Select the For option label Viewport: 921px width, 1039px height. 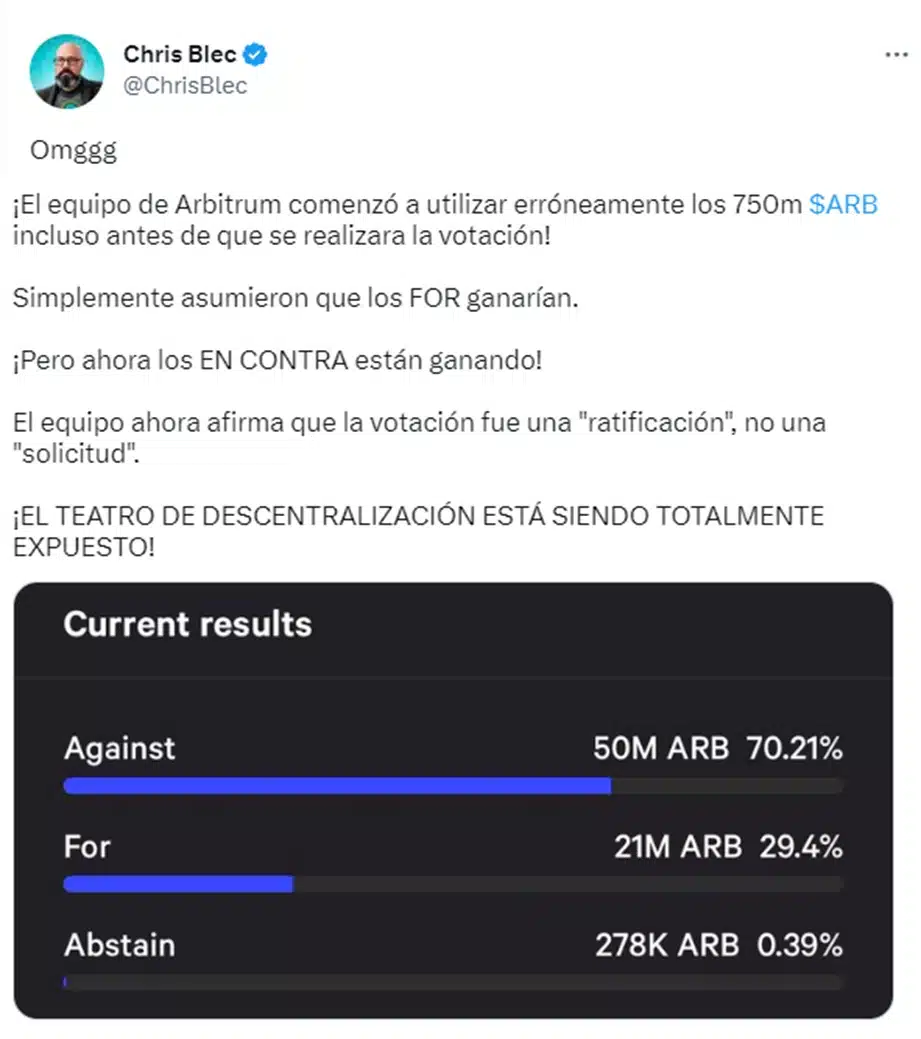(87, 847)
